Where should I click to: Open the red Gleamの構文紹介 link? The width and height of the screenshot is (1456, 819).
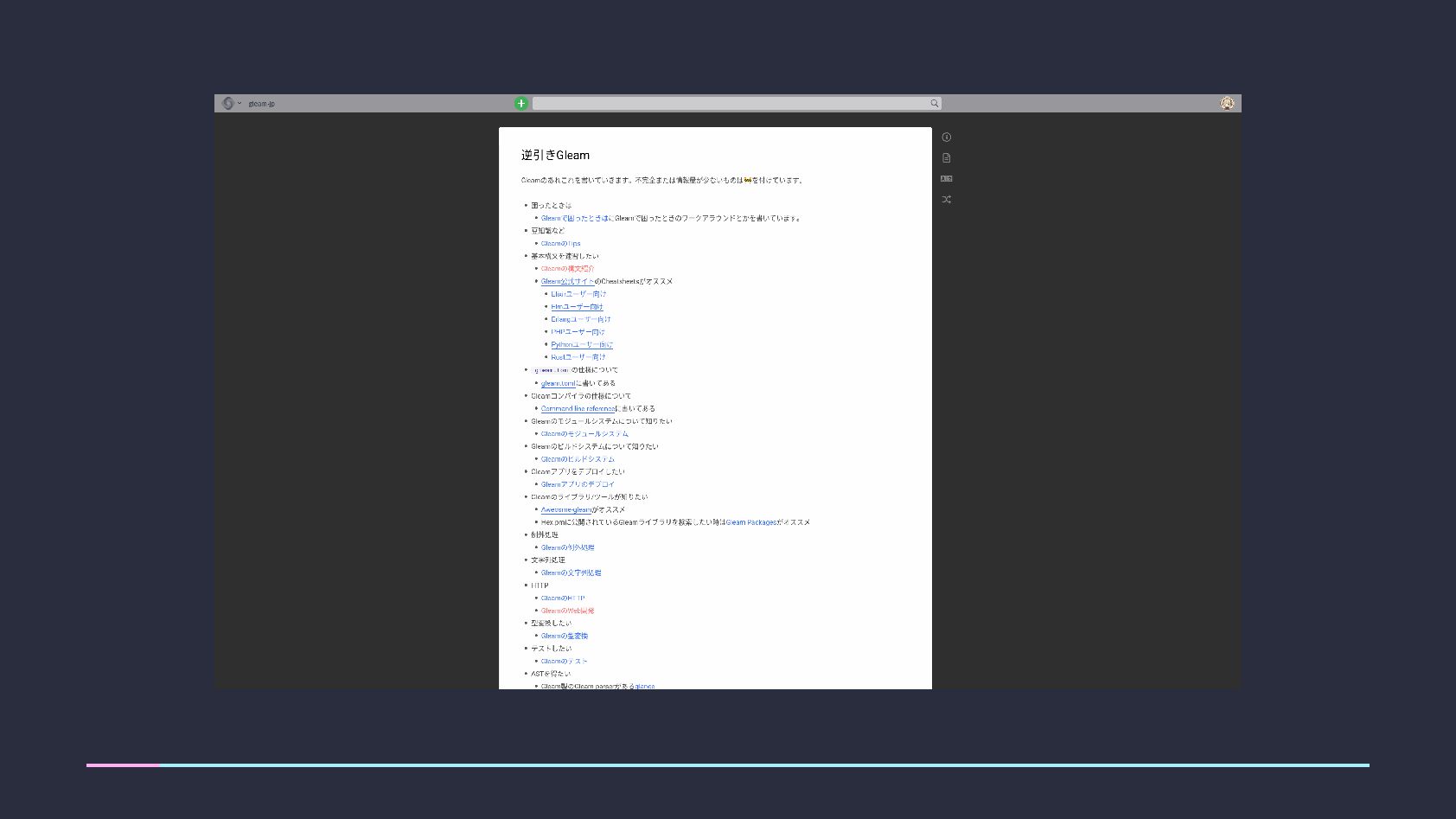pyautogui.click(x=567, y=269)
